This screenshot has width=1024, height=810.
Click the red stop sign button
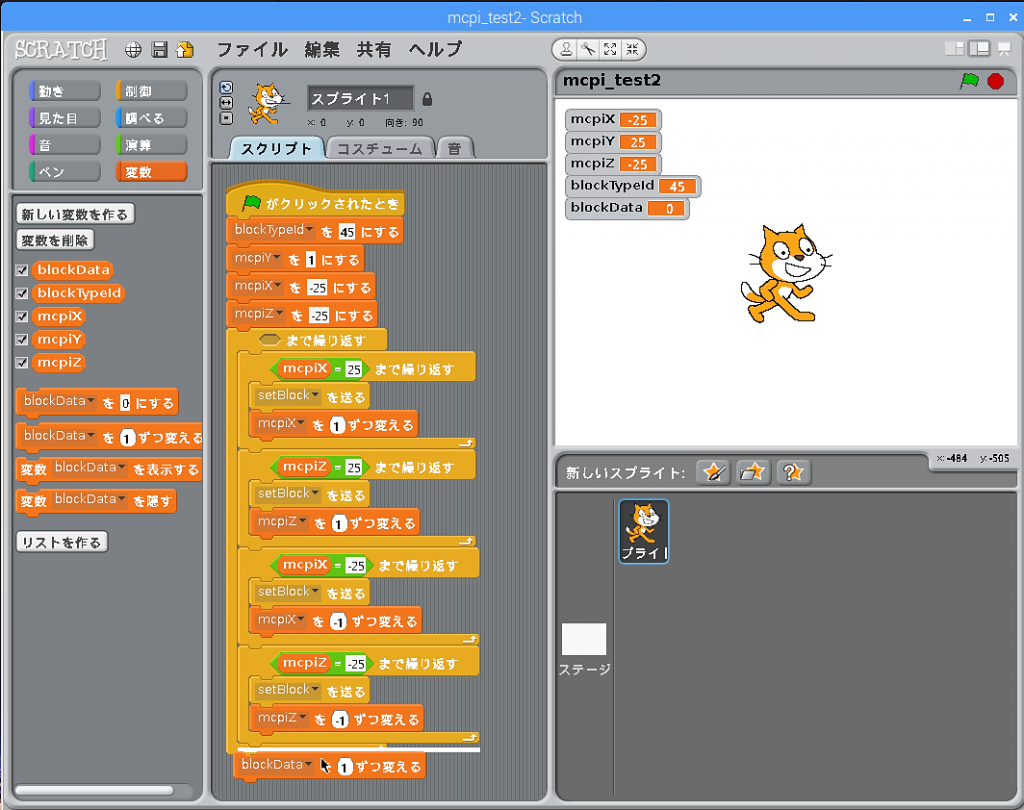click(x=995, y=81)
